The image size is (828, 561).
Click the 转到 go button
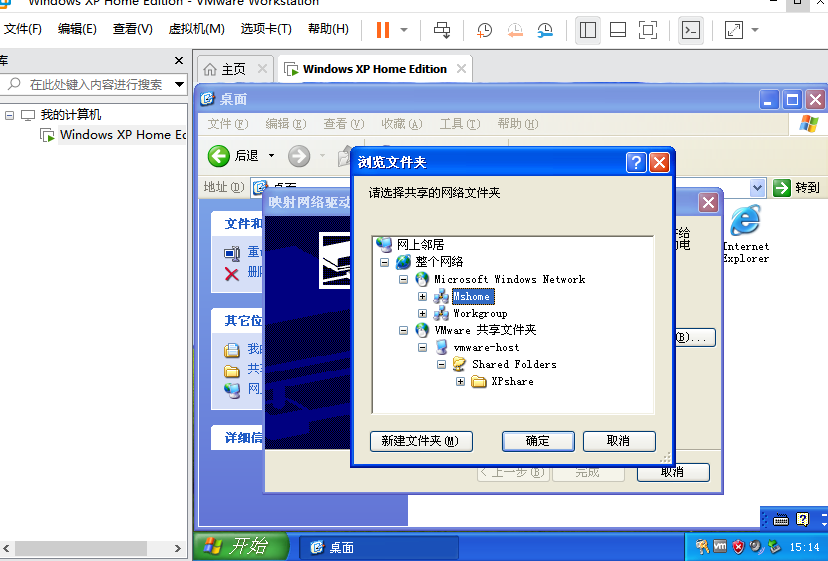pyautogui.click(x=796, y=188)
